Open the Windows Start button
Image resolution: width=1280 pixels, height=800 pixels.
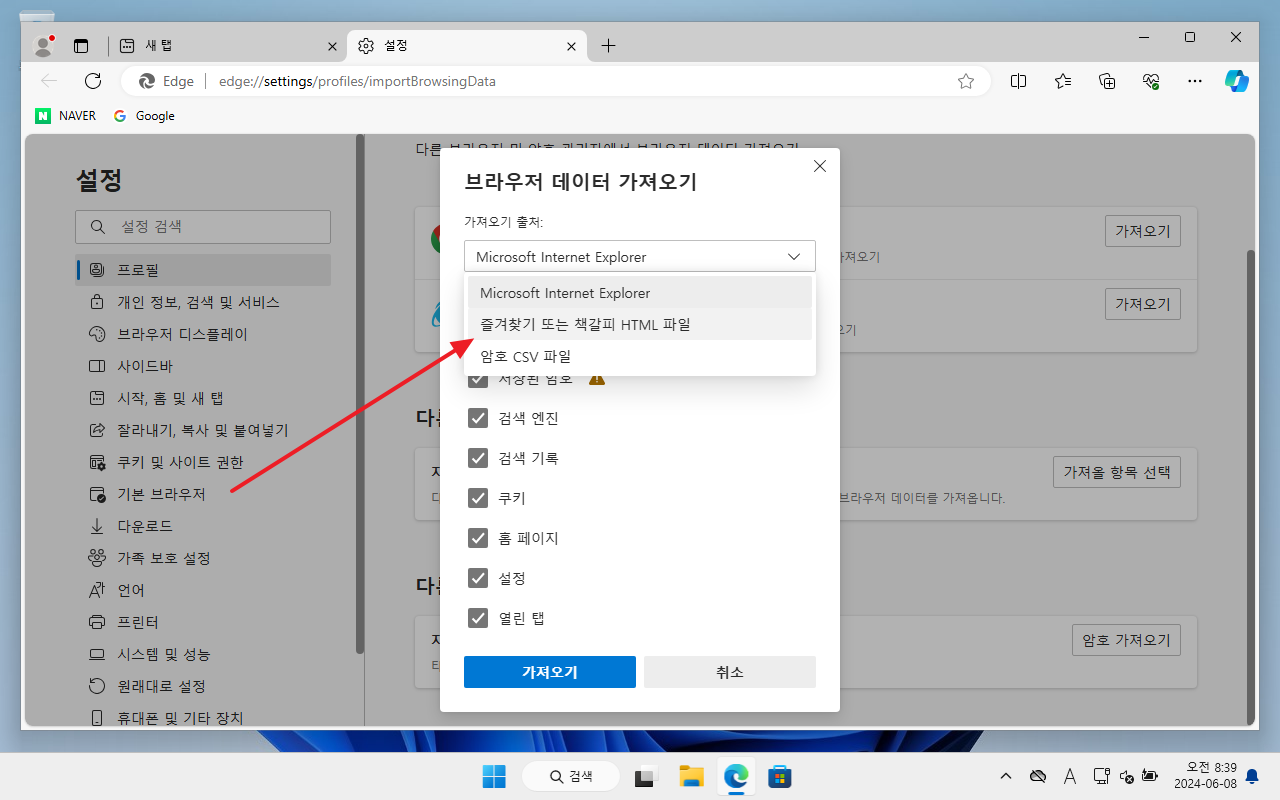click(x=494, y=776)
